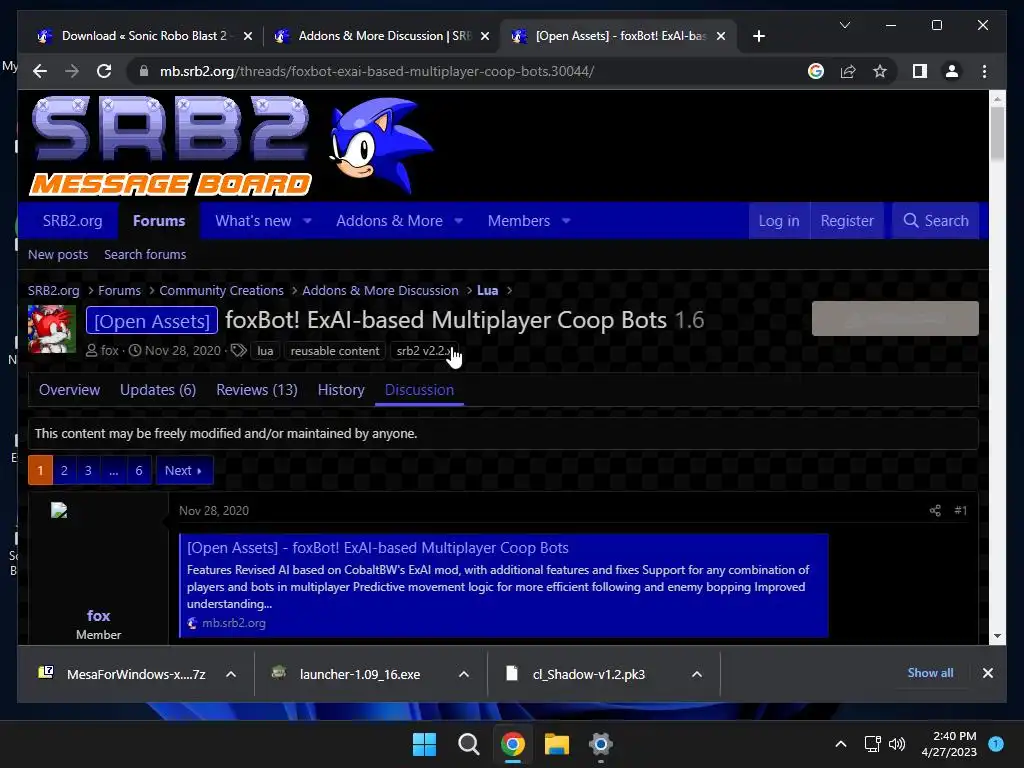Click the share icon on post #1
This screenshot has height=768, width=1024.
tap(935, 511)
